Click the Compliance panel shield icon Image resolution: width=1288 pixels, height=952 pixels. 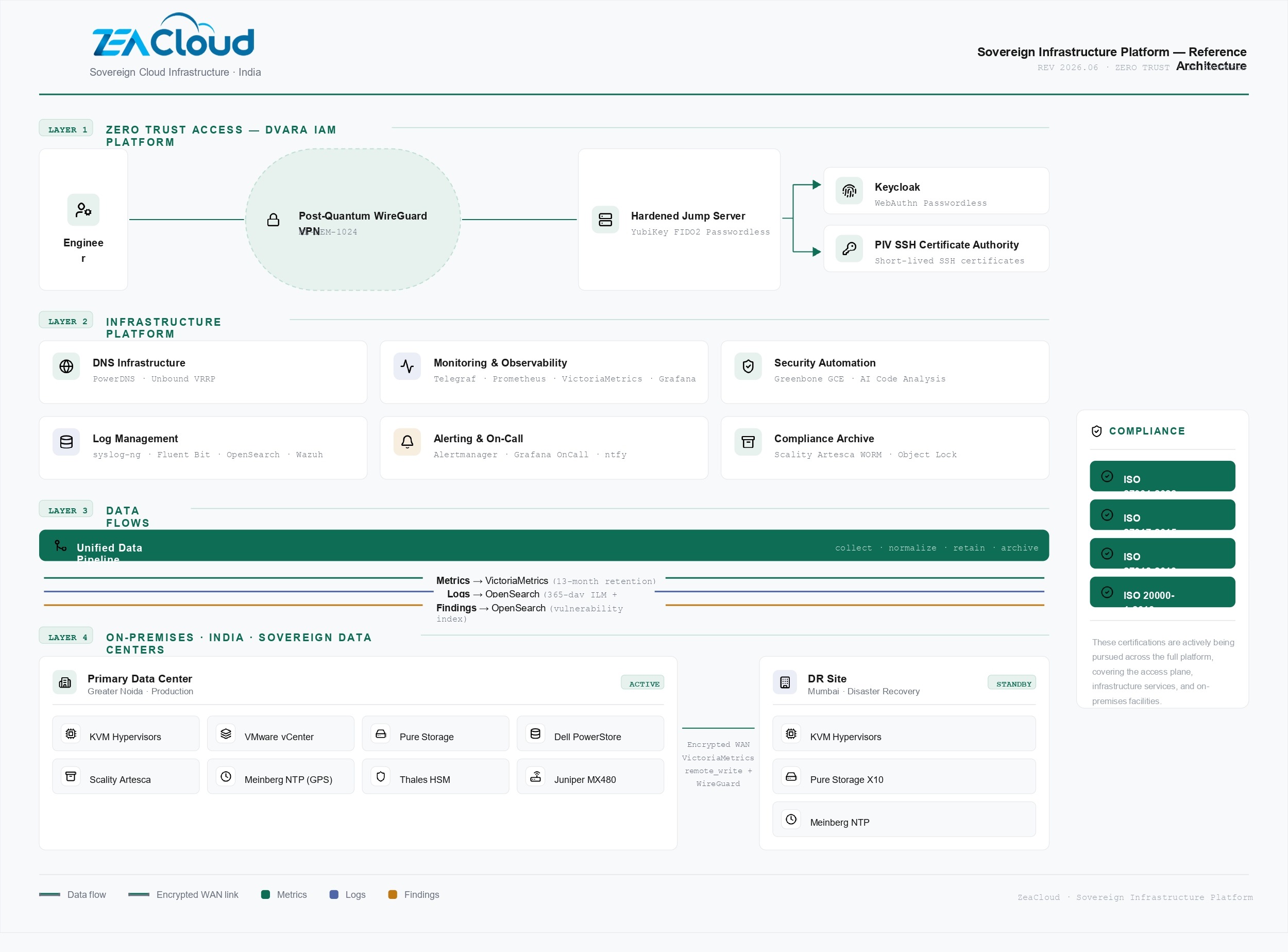coord(1097,431)
